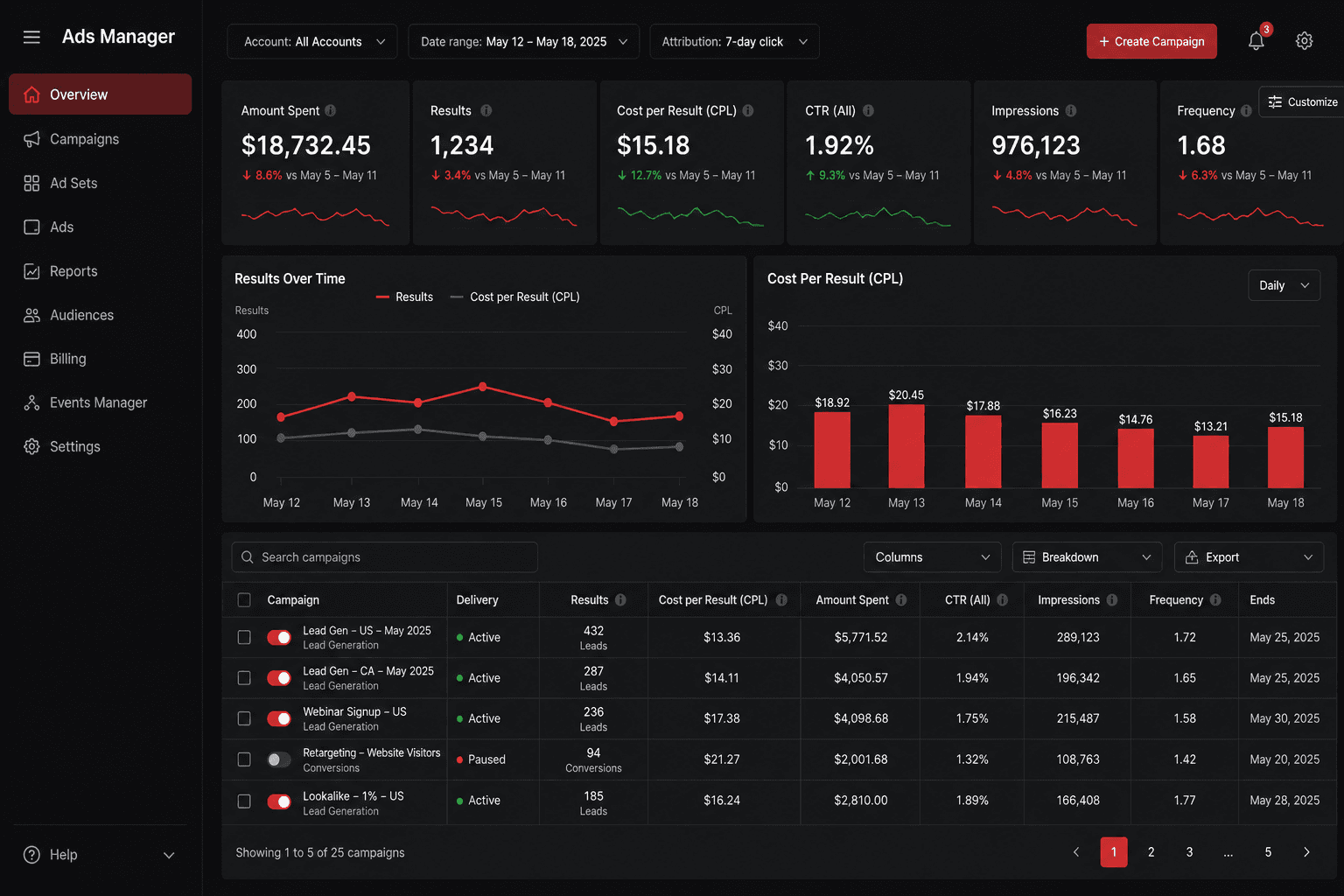
Task: Click the Campaigns megaphone icon in sidebar
Action: pos(31,139)
